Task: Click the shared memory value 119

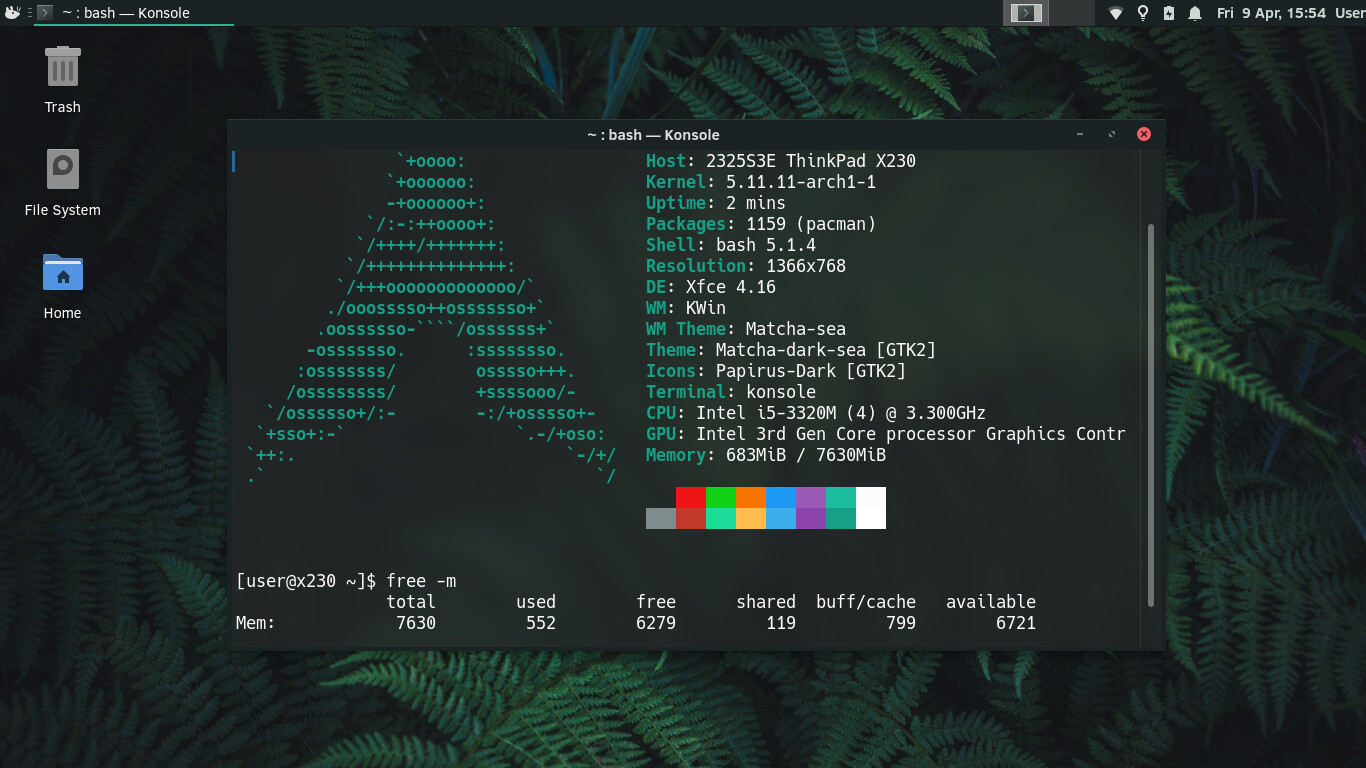Action: [781, 623]
